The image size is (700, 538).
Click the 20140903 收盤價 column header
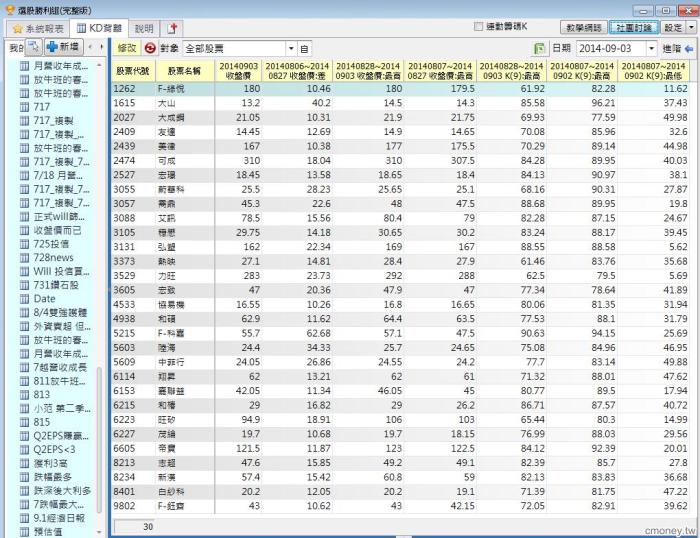[x=238, y=71]
